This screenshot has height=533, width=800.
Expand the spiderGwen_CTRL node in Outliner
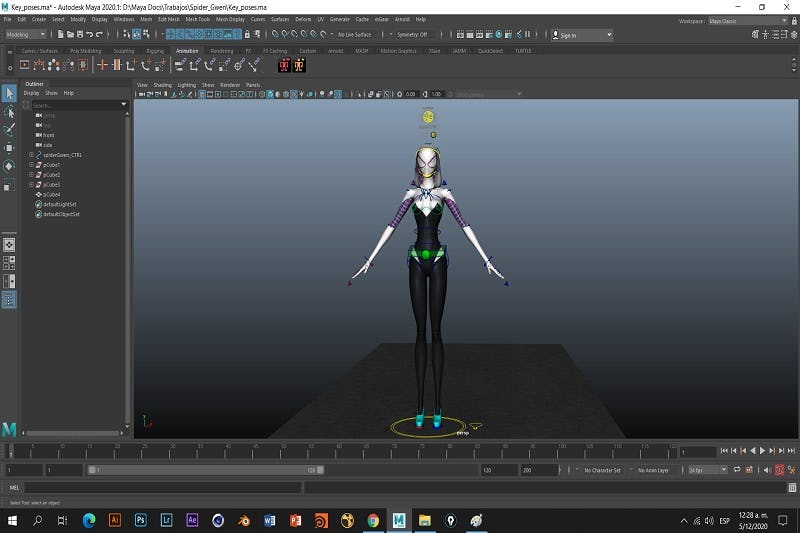tap(31, 155)
